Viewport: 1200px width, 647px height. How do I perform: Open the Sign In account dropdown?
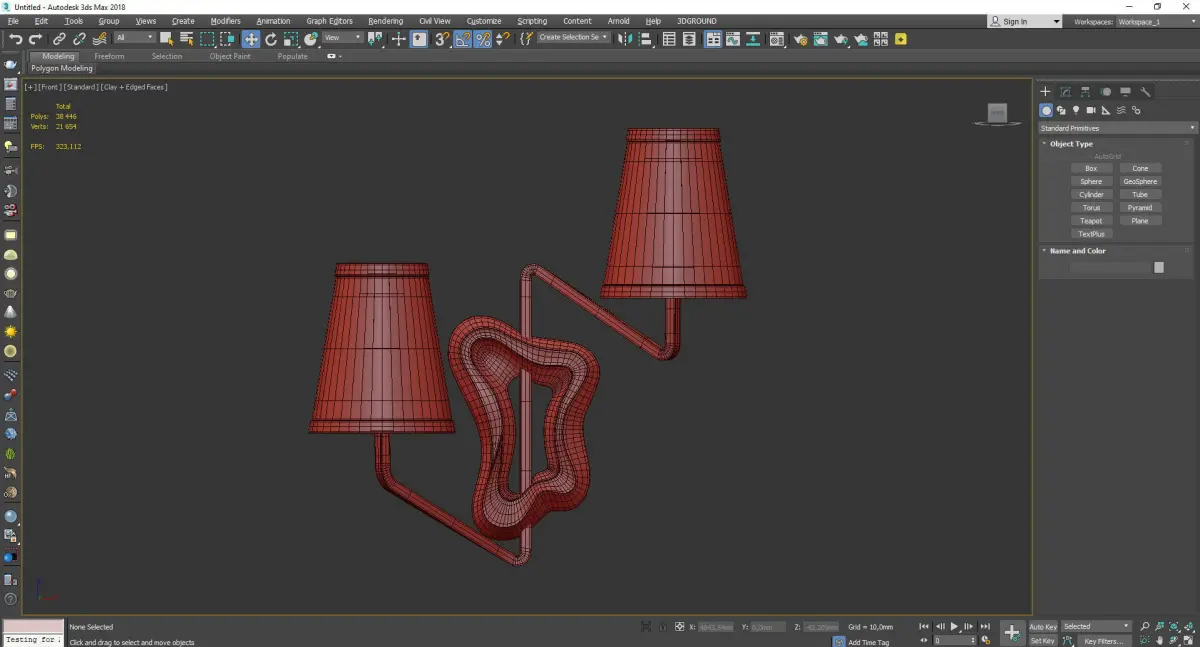[x=1025, y=21]
